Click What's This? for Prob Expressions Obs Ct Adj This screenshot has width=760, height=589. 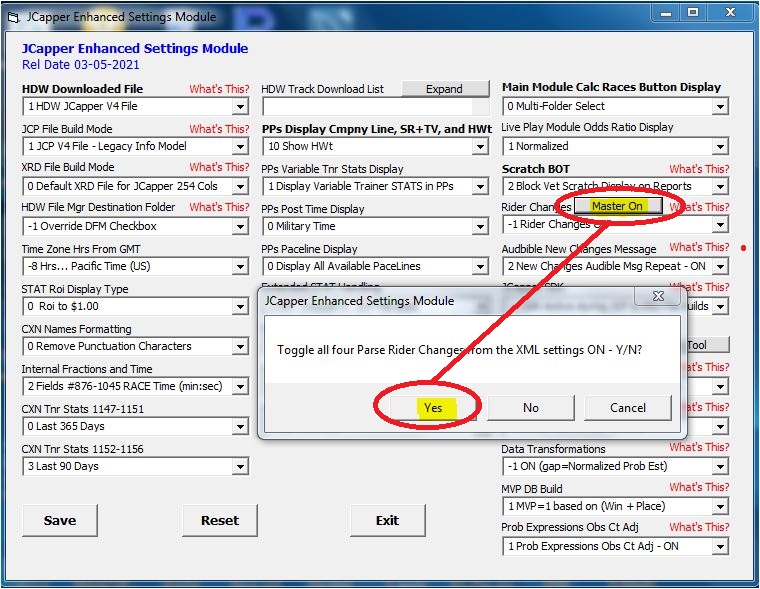699,527
